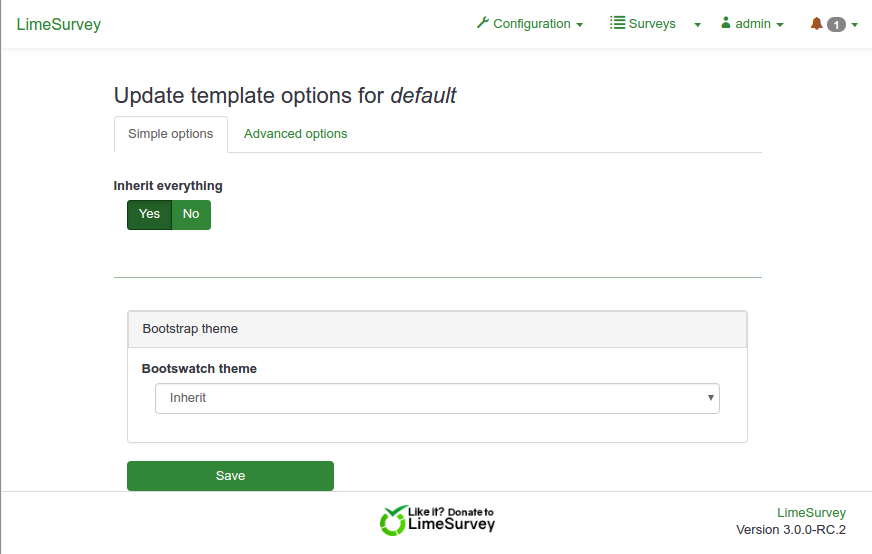The height and width of the screenshot is (554, 872).
Task: Click the notifications dropdown arrow
Action: click(x=855, y=25)
